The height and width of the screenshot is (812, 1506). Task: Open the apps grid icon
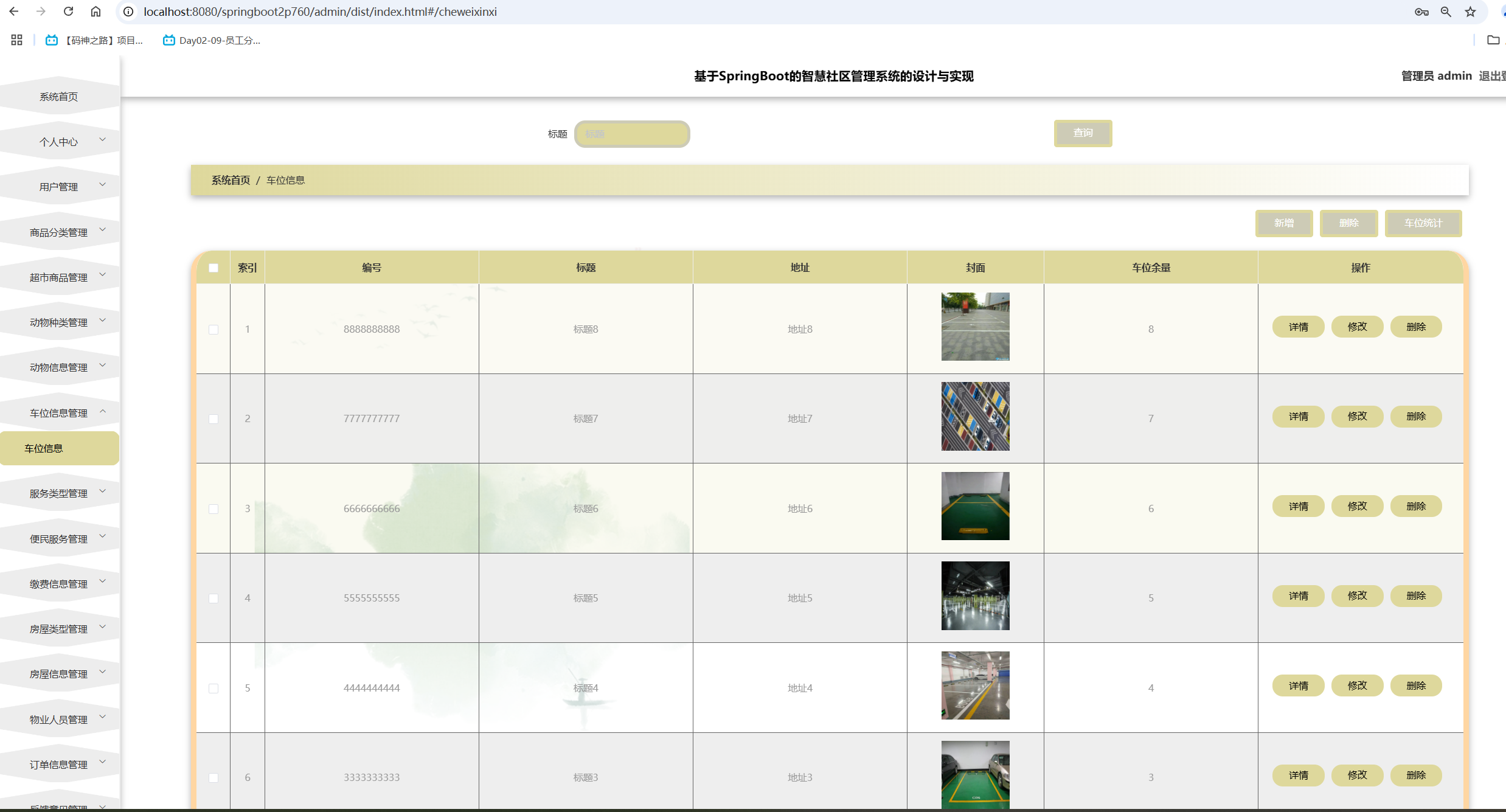16,40
